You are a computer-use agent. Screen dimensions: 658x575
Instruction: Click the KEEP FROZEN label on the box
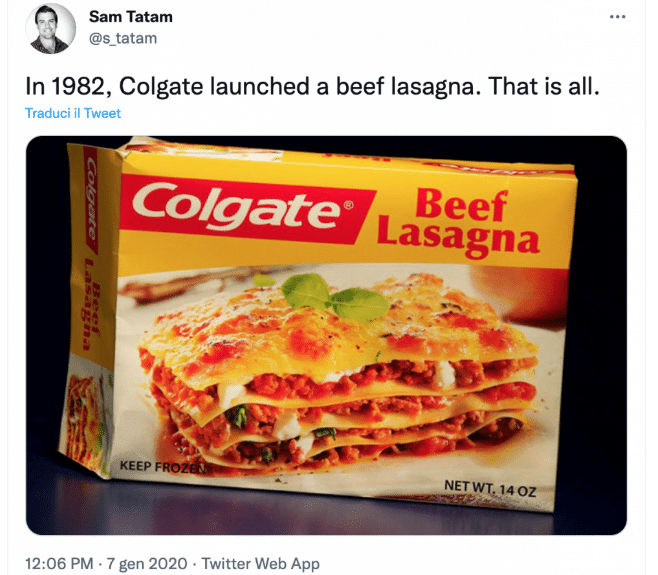point(163,467)
